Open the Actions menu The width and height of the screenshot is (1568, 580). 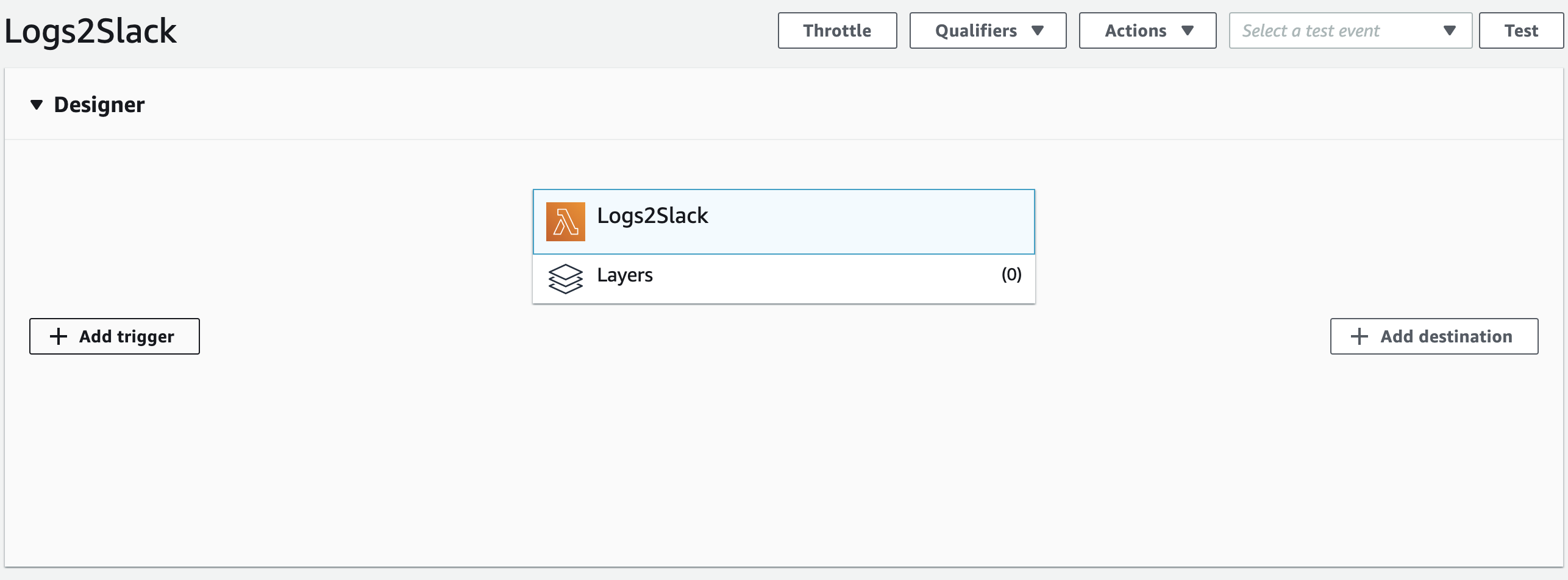pyautogui.click(x=1147, y=30)
